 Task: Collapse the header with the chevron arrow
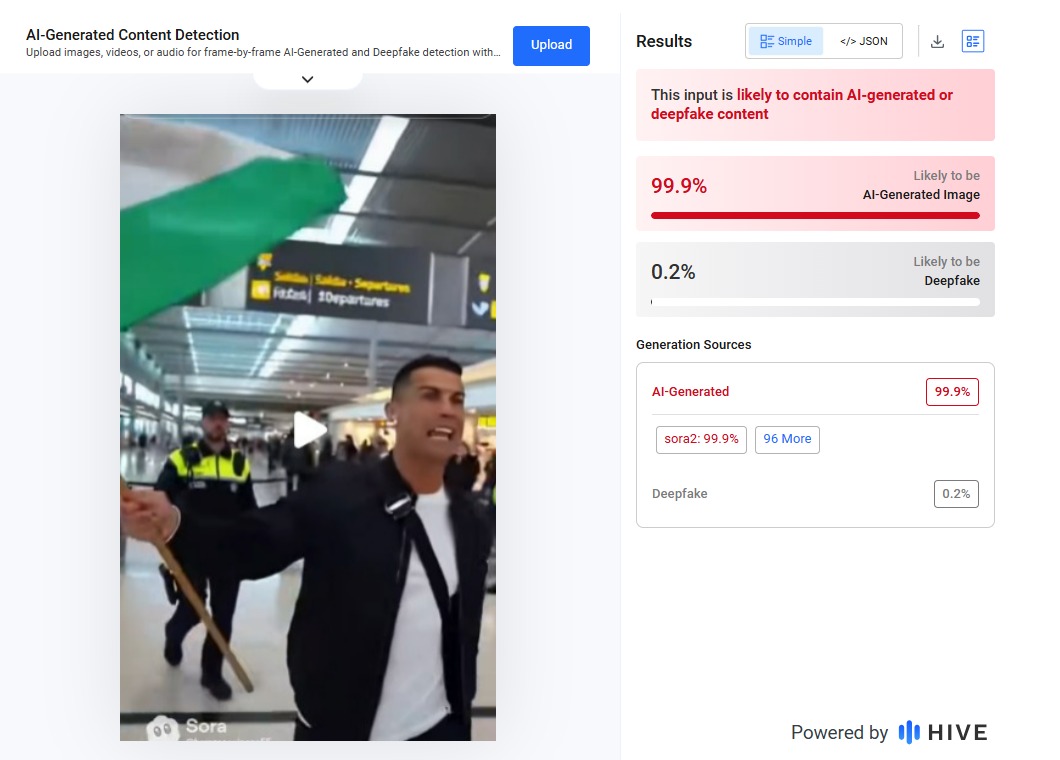tap(307, 79)
